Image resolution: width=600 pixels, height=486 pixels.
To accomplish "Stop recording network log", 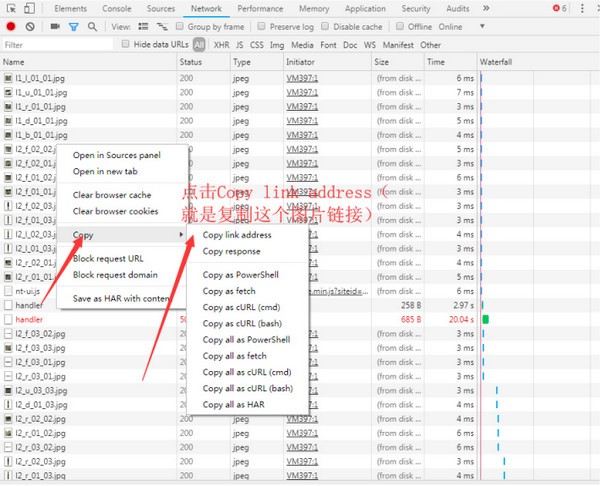I will point(11,27).
